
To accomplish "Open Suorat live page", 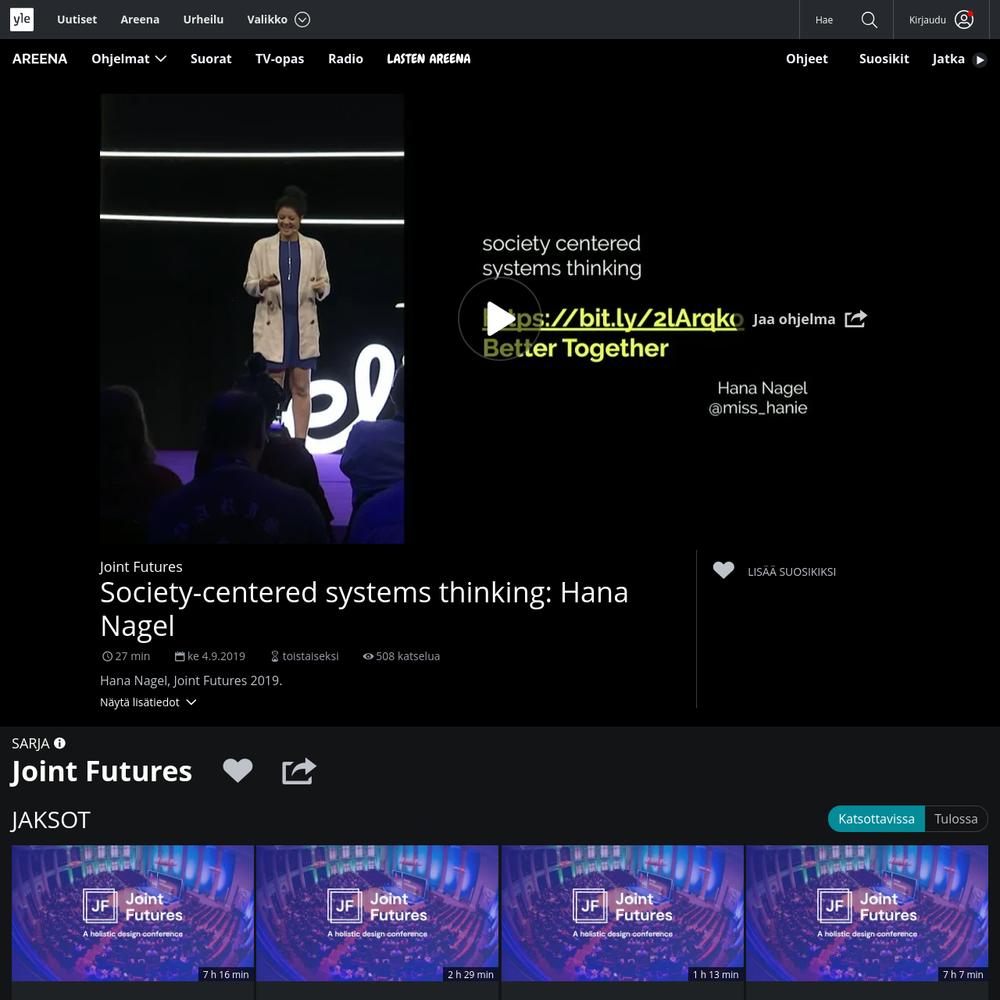I will [x=210, y=59].
